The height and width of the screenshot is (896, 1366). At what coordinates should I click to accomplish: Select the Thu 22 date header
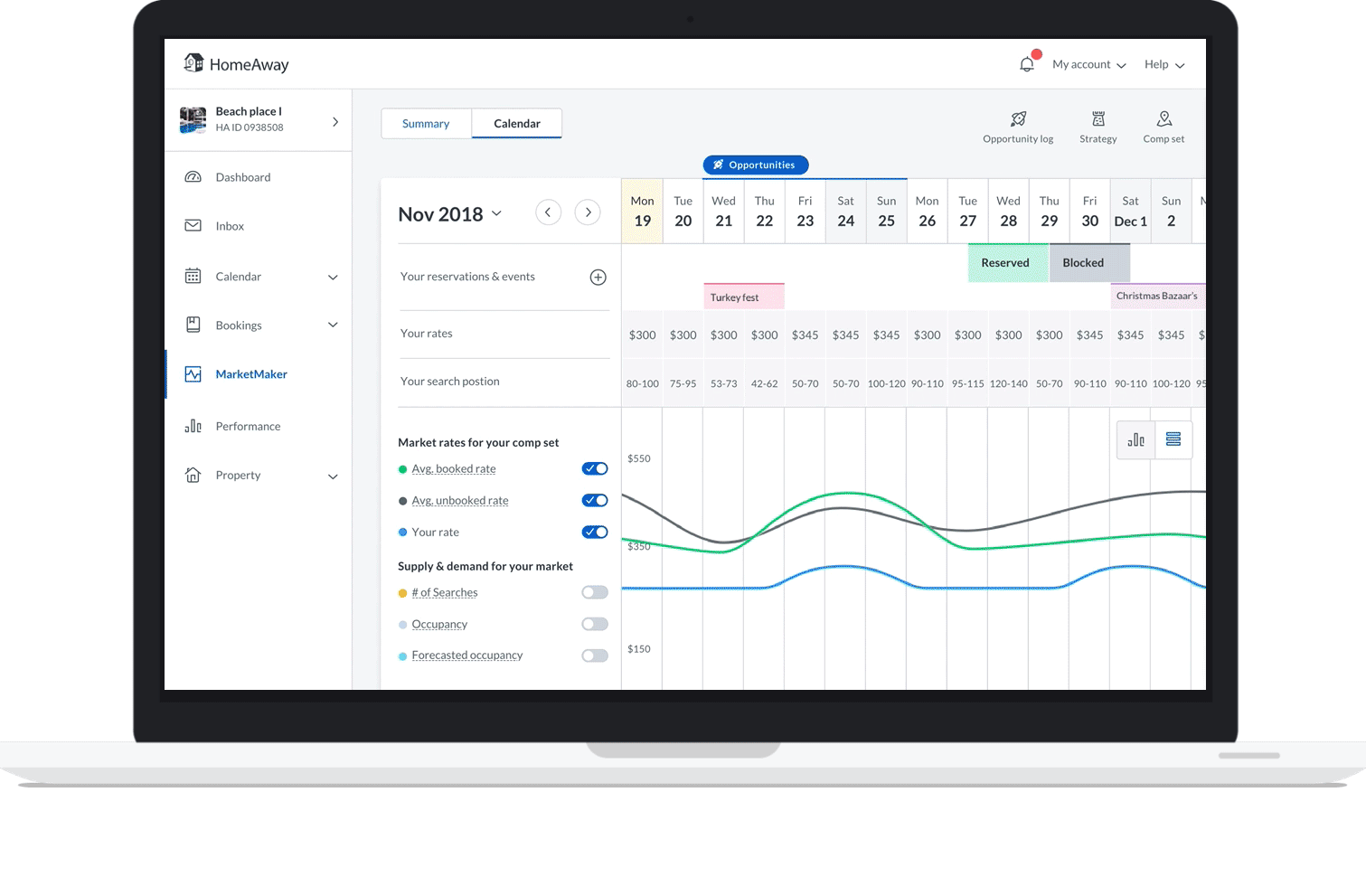pyautogui.click(x=764, y=212)
